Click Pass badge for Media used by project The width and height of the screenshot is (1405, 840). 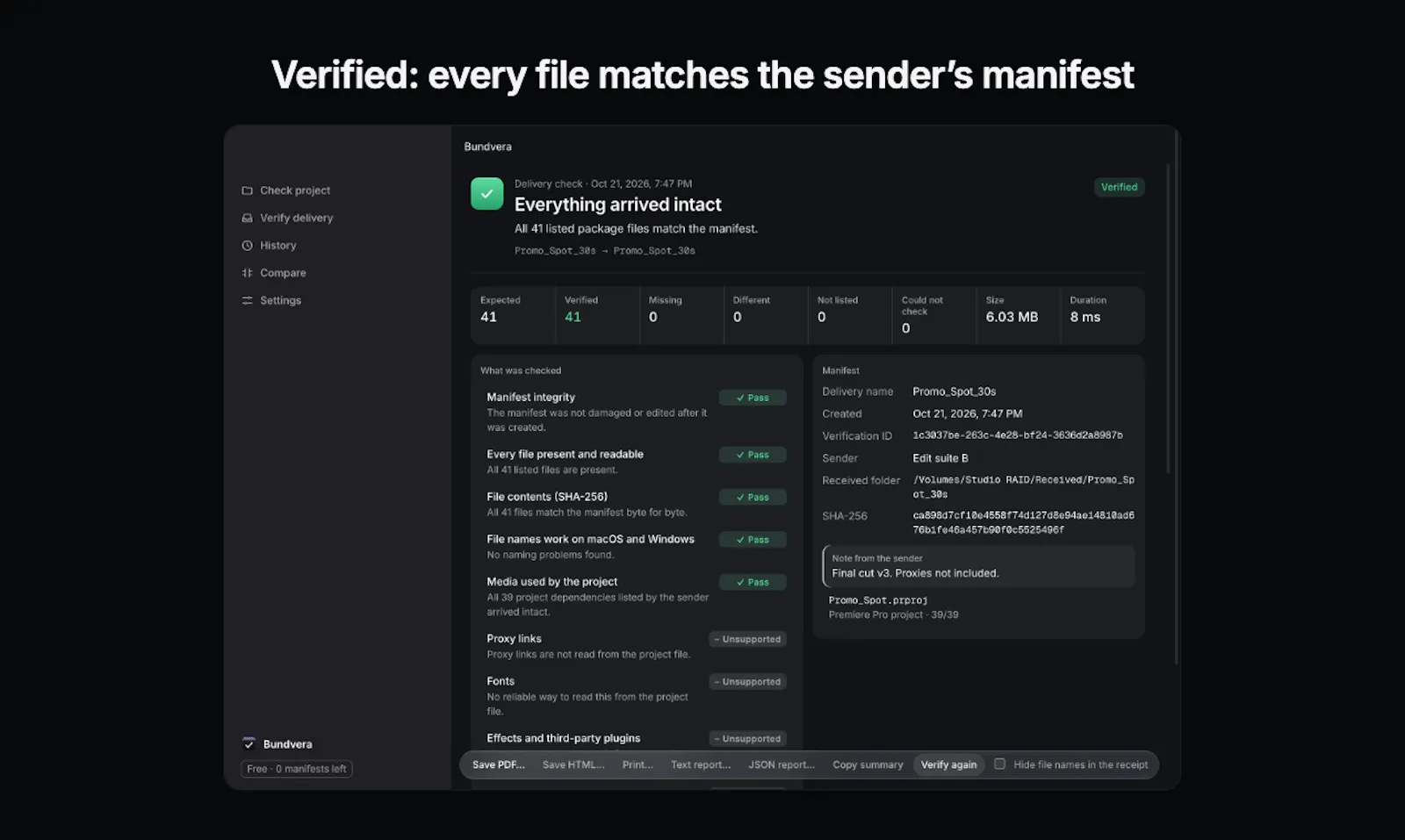click(x=753, y=582)
